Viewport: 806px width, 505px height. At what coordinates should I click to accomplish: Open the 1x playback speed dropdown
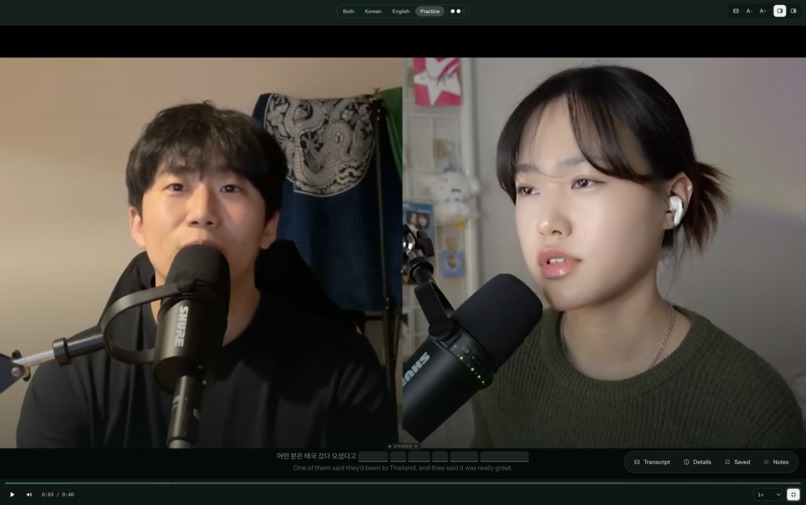click(x=768, y=495)
